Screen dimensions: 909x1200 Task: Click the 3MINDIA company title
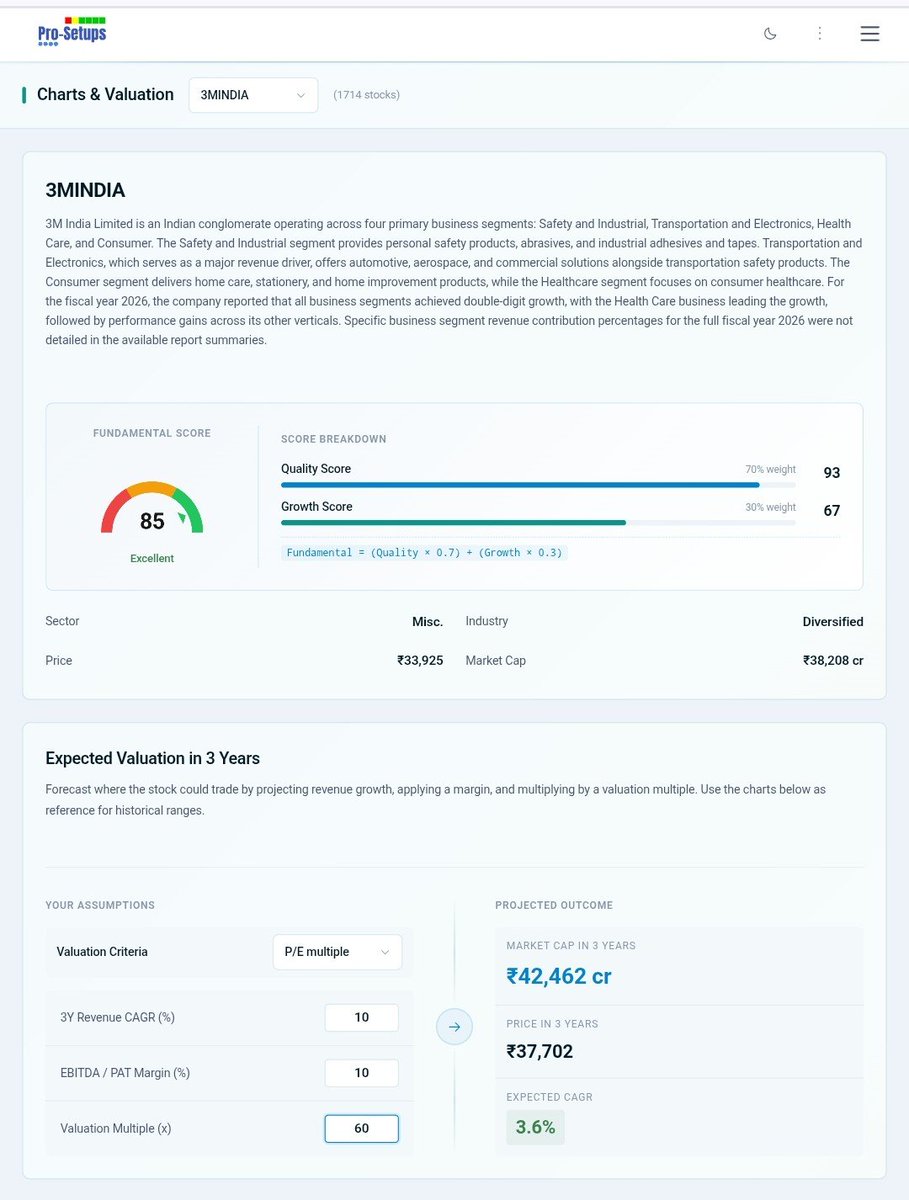coord(85,191)
